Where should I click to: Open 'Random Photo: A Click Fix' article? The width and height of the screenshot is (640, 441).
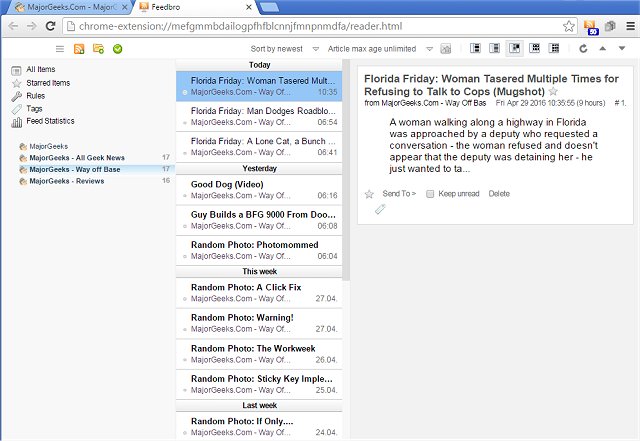(259, 293)
